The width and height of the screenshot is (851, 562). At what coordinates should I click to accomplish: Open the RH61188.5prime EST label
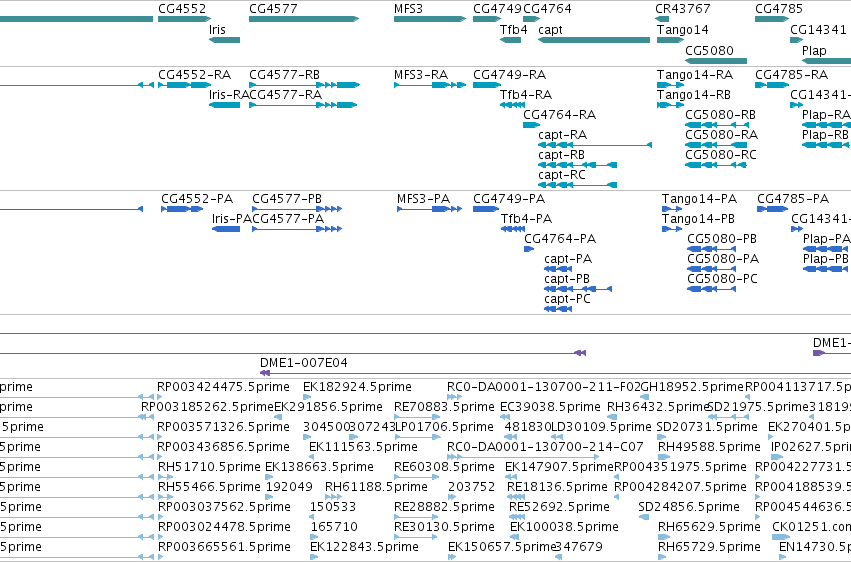tap(376, 487)
